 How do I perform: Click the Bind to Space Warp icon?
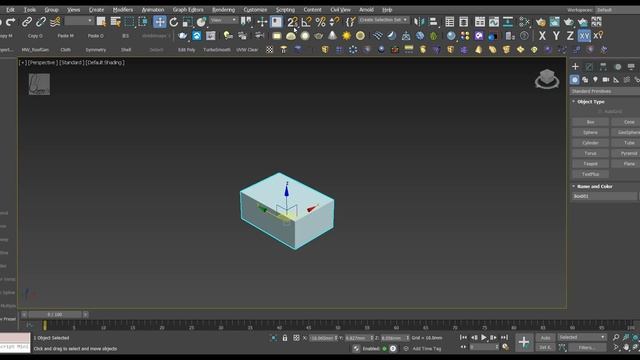(55, 22)
